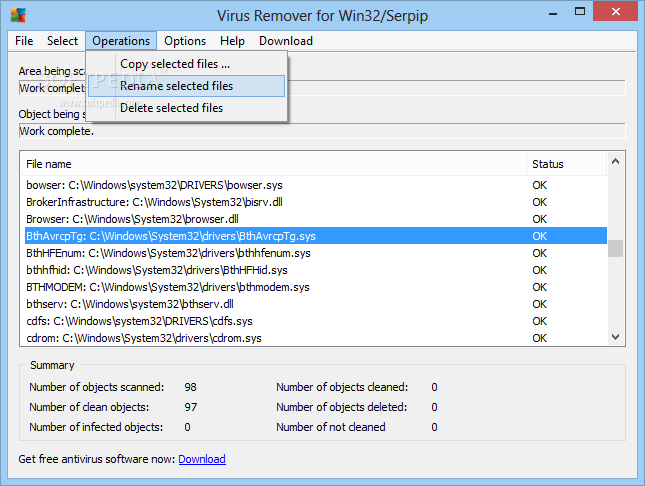The width and height of the screenshot is (645, 486).
Task: Choose Rename selected files menu entry
Action: point(186,86)
